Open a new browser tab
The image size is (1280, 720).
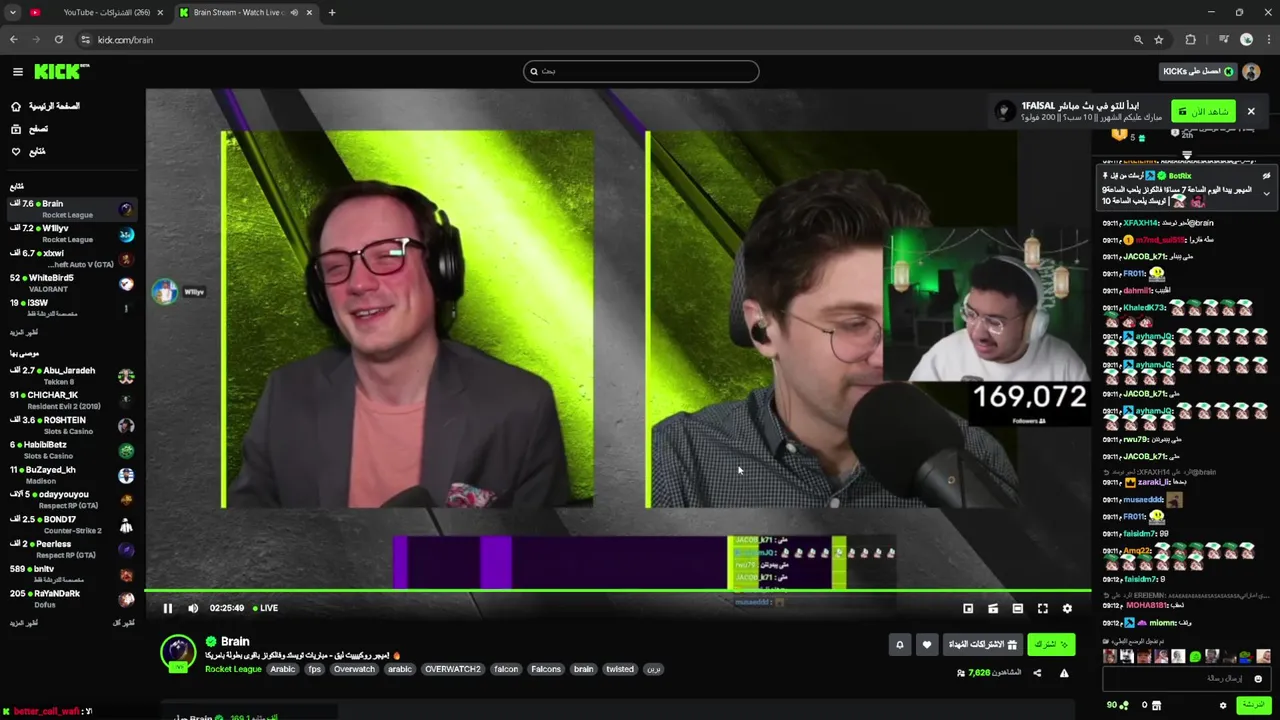pyautogui.click(x=332, y=12)
